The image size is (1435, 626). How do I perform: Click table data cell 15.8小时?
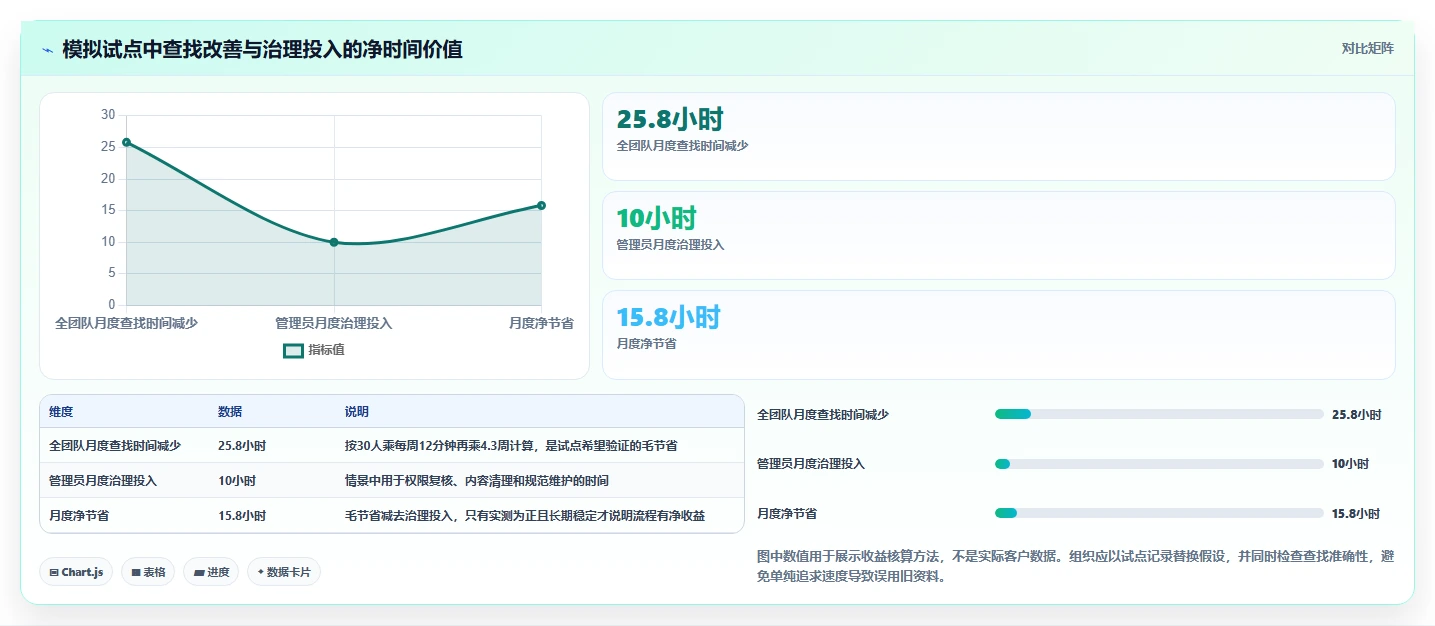coord(242,516)
